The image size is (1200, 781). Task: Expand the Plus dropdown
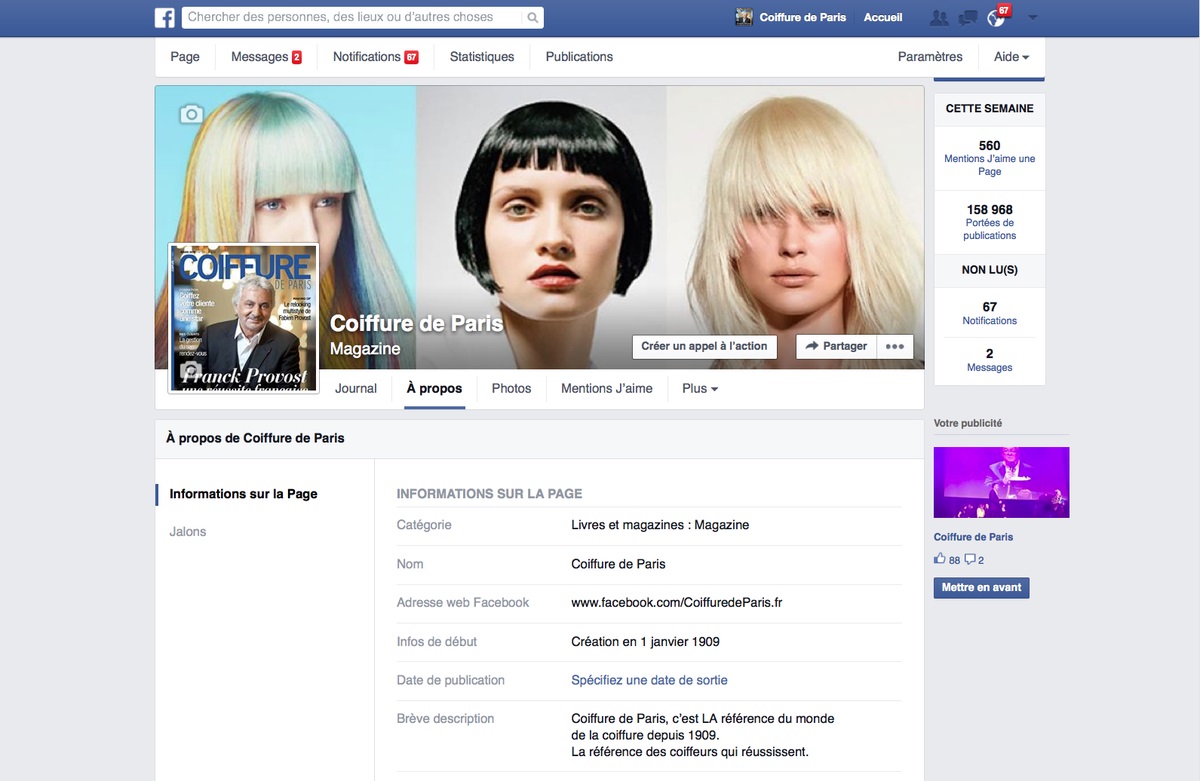pos(700,388)
